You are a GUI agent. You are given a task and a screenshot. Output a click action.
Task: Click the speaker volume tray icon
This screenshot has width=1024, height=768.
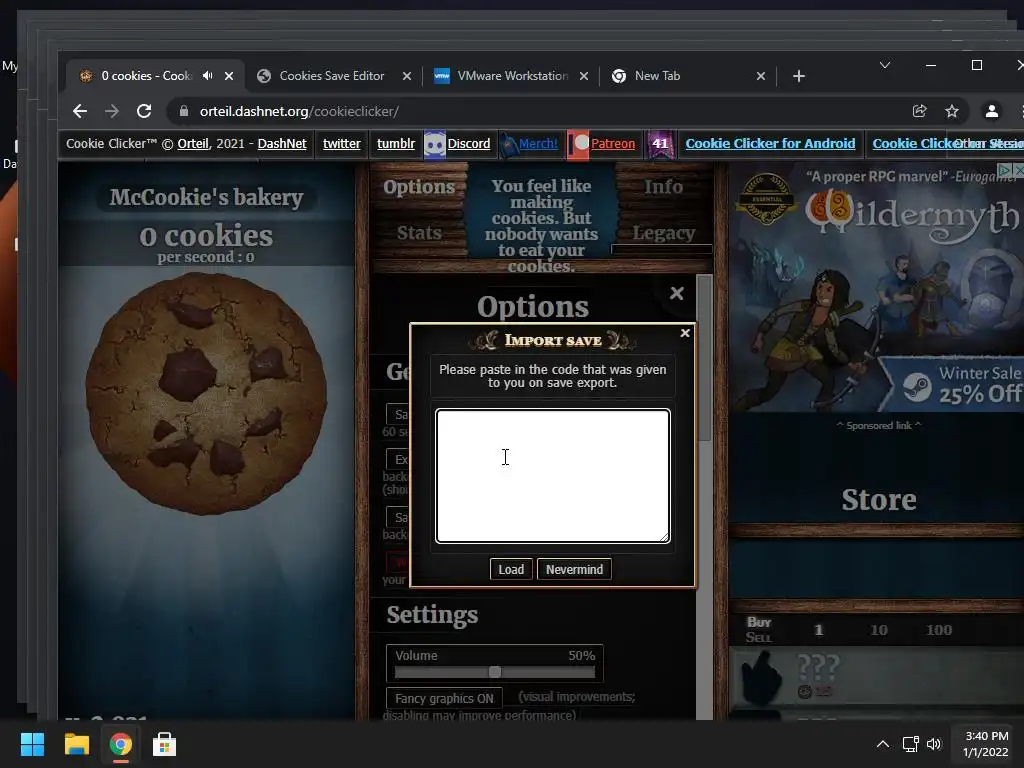click(x=935, y=744)
